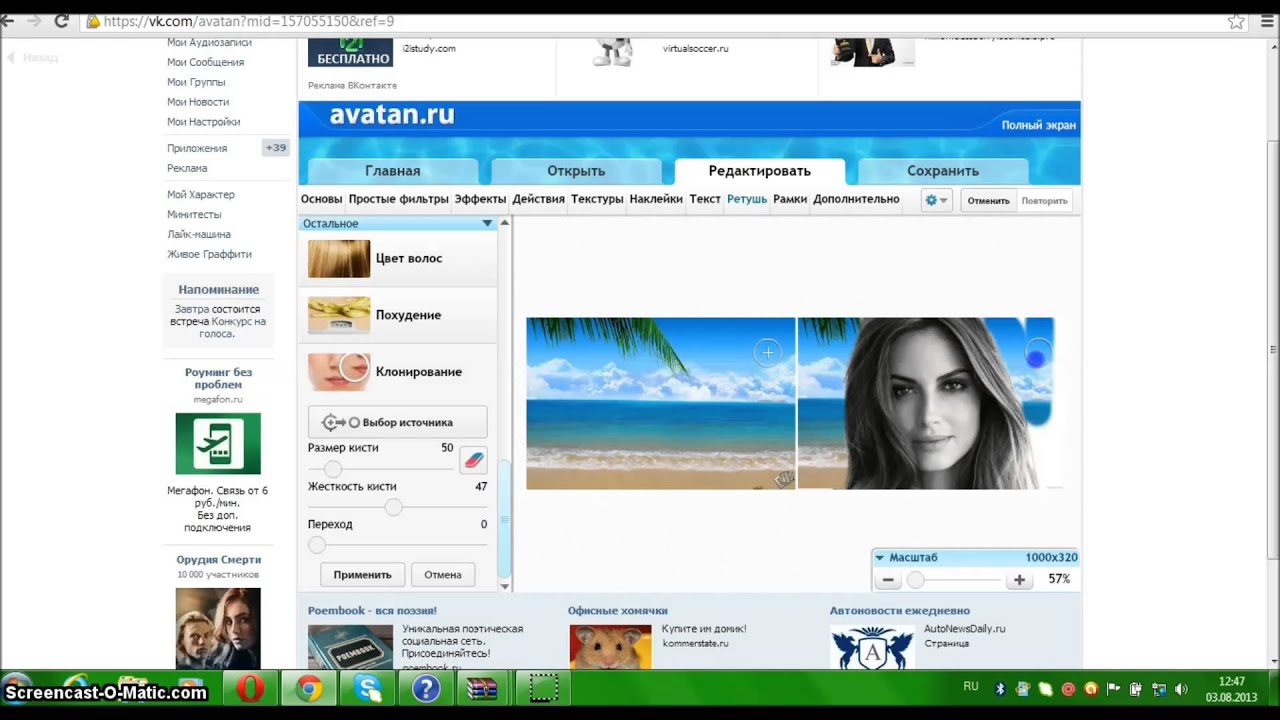Open the Основы menu
Screen dimensions: 1280x720
pyautogui.click(x=321, y=199)
